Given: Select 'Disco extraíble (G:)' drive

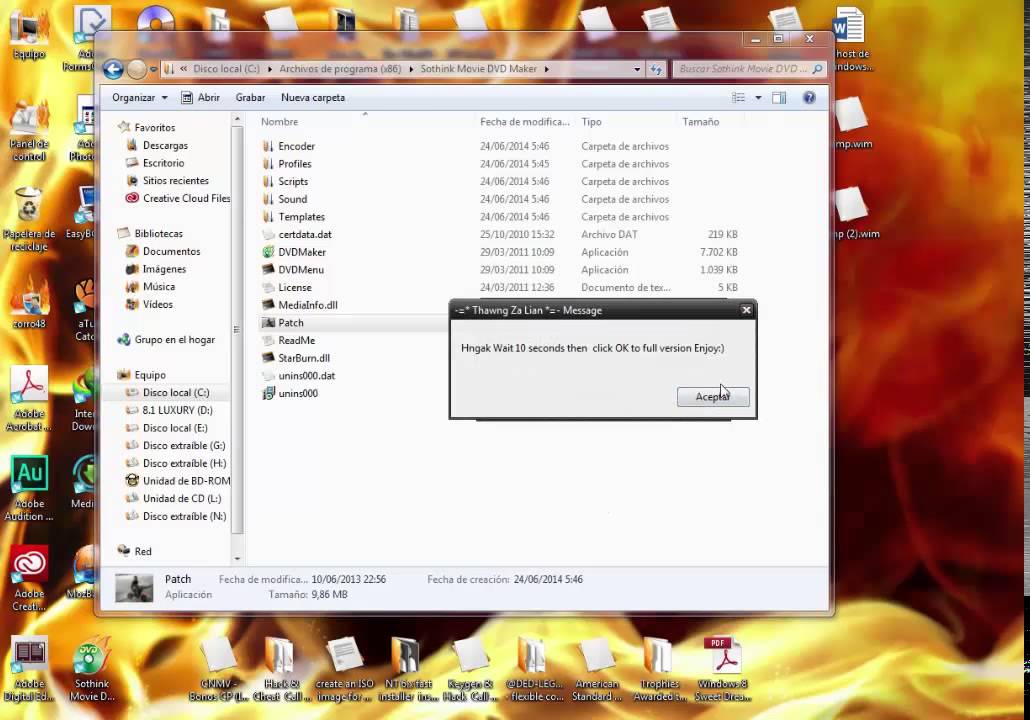Looking at the screenshot, I should point(184,446).
